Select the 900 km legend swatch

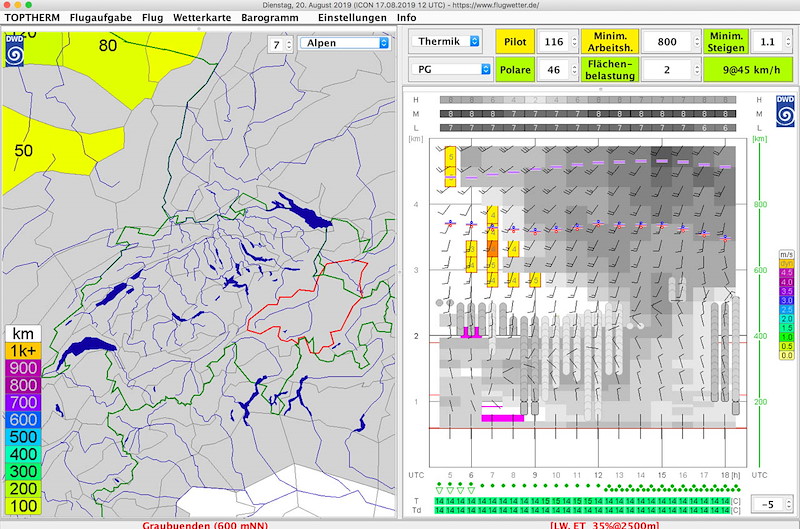23,368
